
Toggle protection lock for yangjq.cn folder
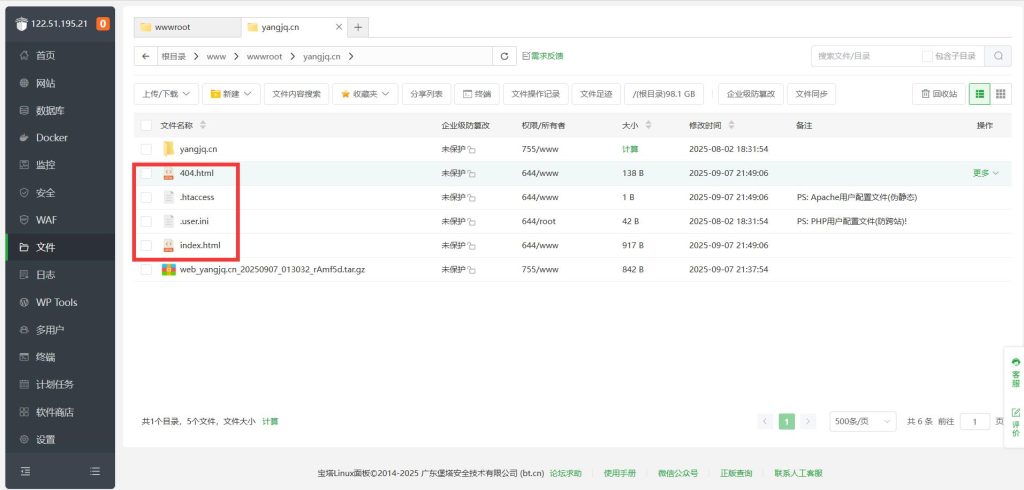tap(472, 150)
